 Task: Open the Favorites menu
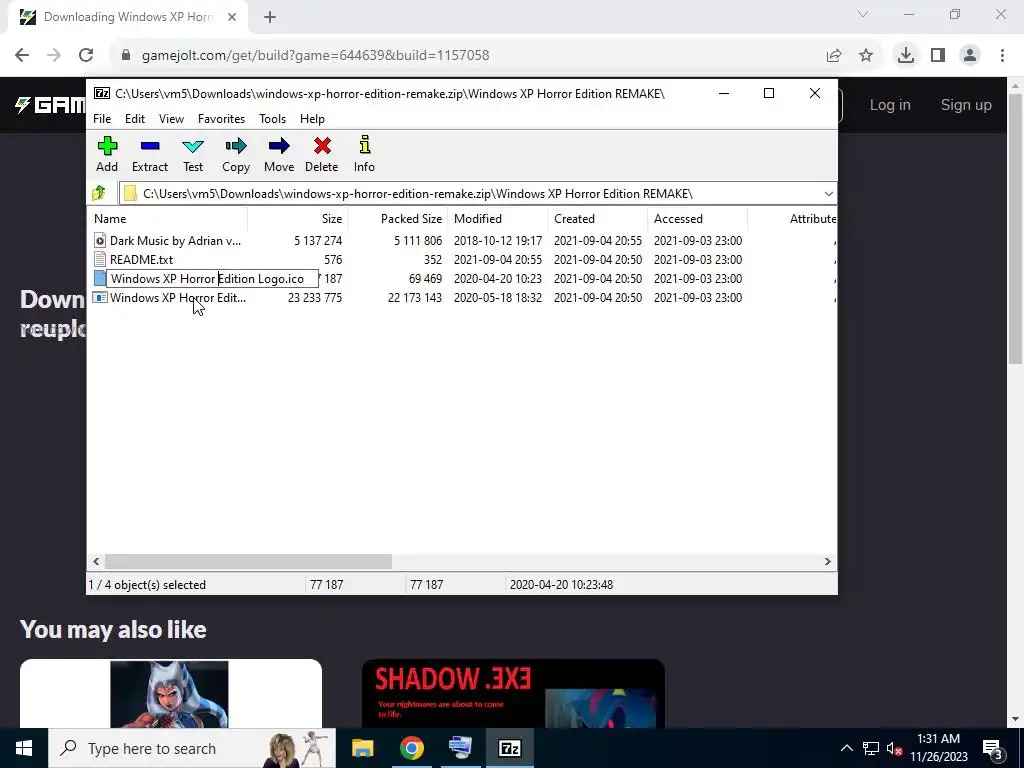click(x=221, y=119)
